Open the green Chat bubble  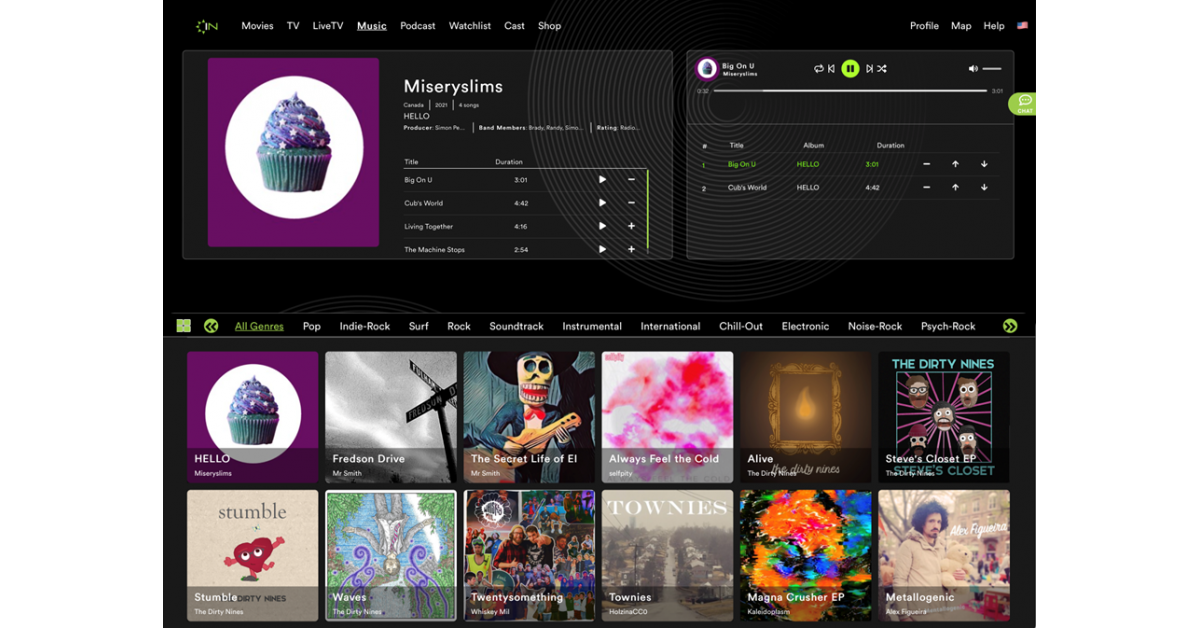1024,103
